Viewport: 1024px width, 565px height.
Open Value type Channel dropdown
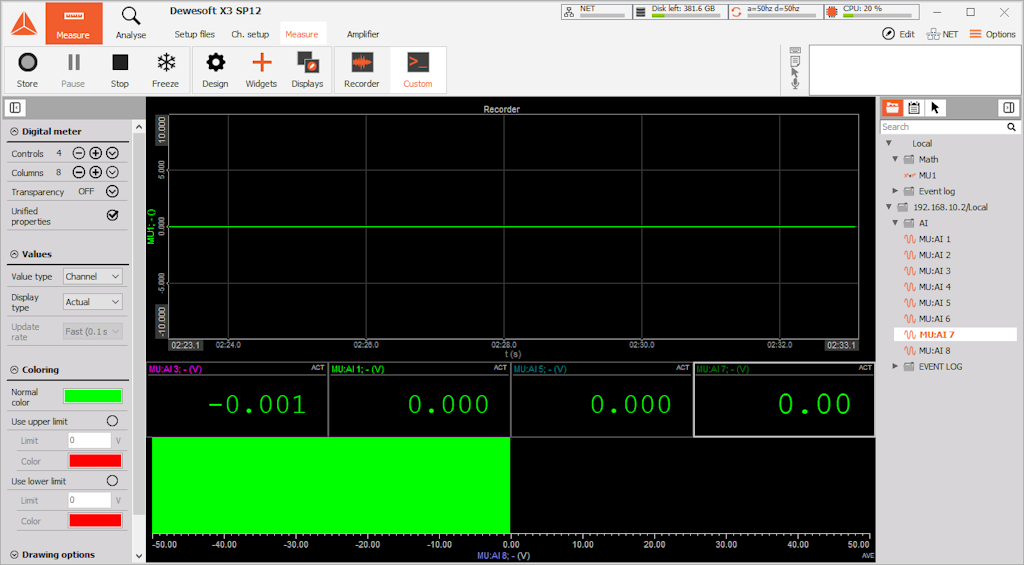point(93,276)
